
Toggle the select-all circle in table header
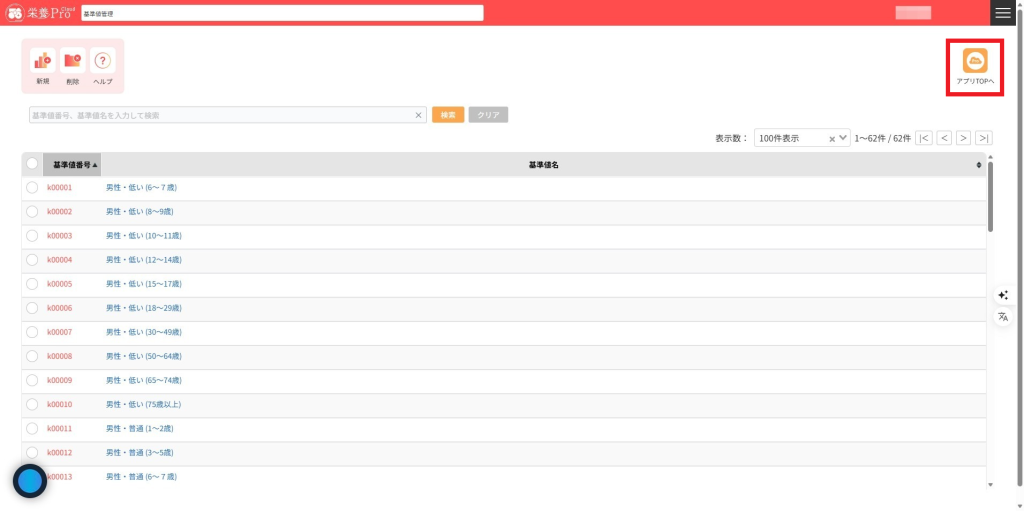click(x=32, y=164)
